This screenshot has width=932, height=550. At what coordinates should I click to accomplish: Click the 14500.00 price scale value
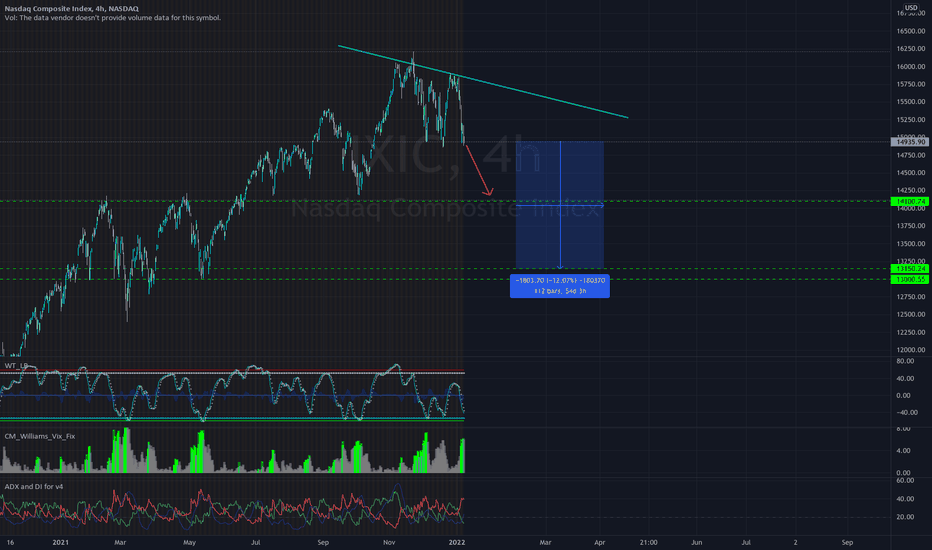[911, 172]
